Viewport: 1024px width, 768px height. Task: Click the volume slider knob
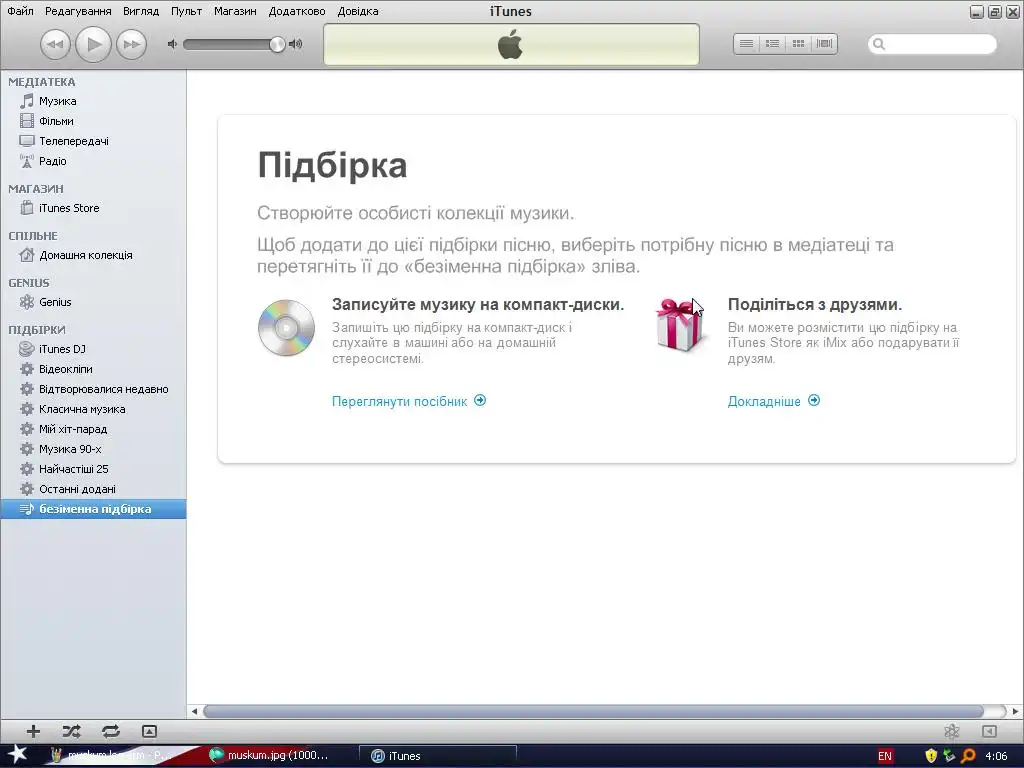coord(278,44)
